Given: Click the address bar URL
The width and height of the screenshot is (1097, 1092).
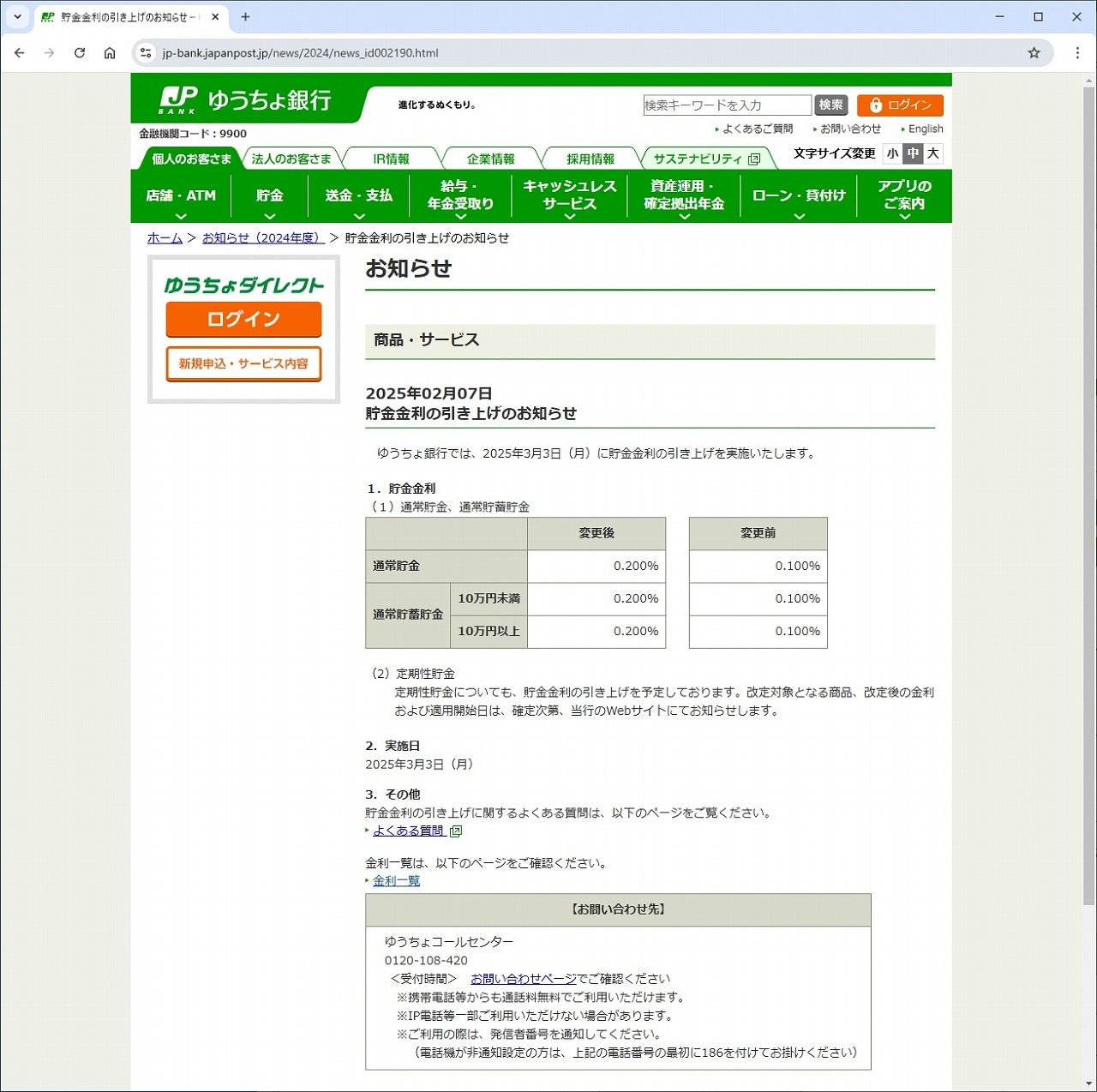Looking at the screenshot, I should tap(300, 52).
